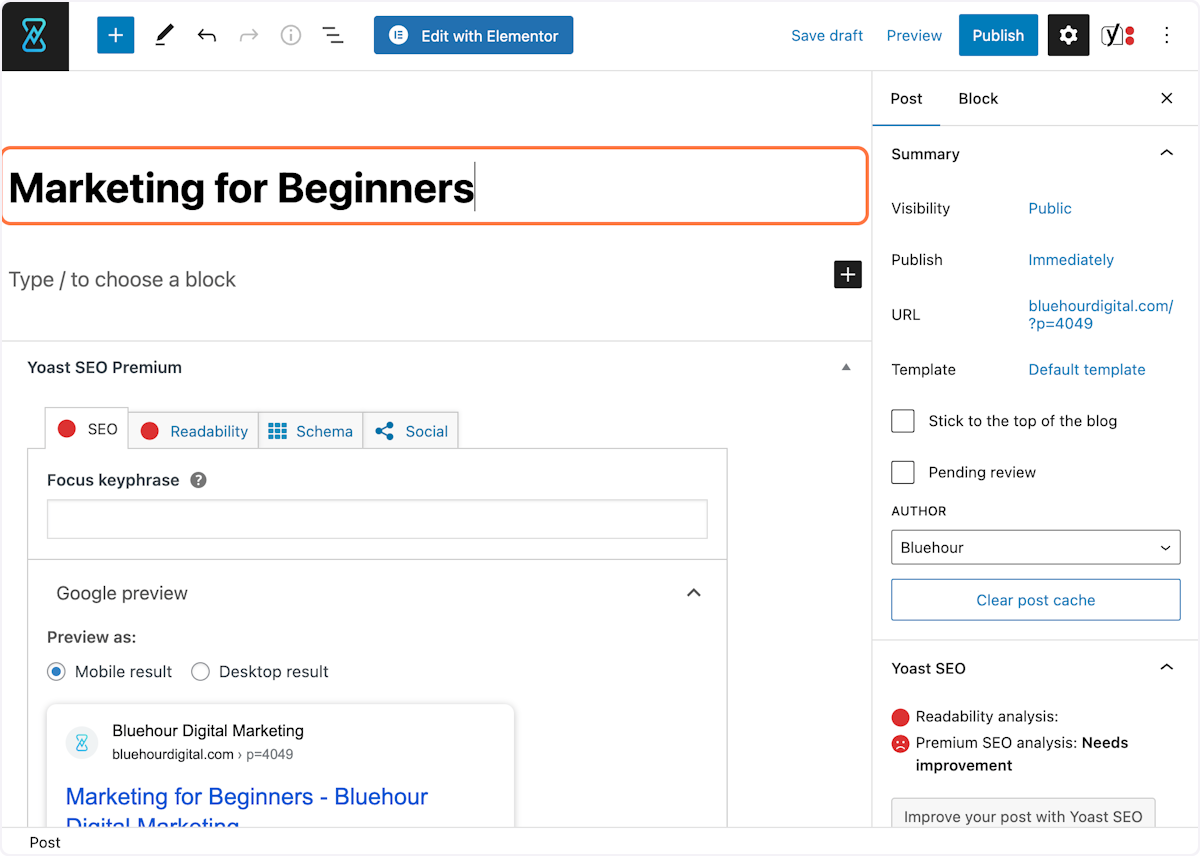
Task: Collapse the Yoast SEO sidebar section
Action: point(1166,668)
